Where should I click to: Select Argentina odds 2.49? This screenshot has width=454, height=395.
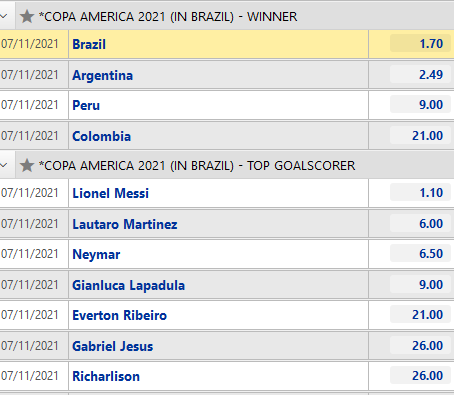(420, 74)
